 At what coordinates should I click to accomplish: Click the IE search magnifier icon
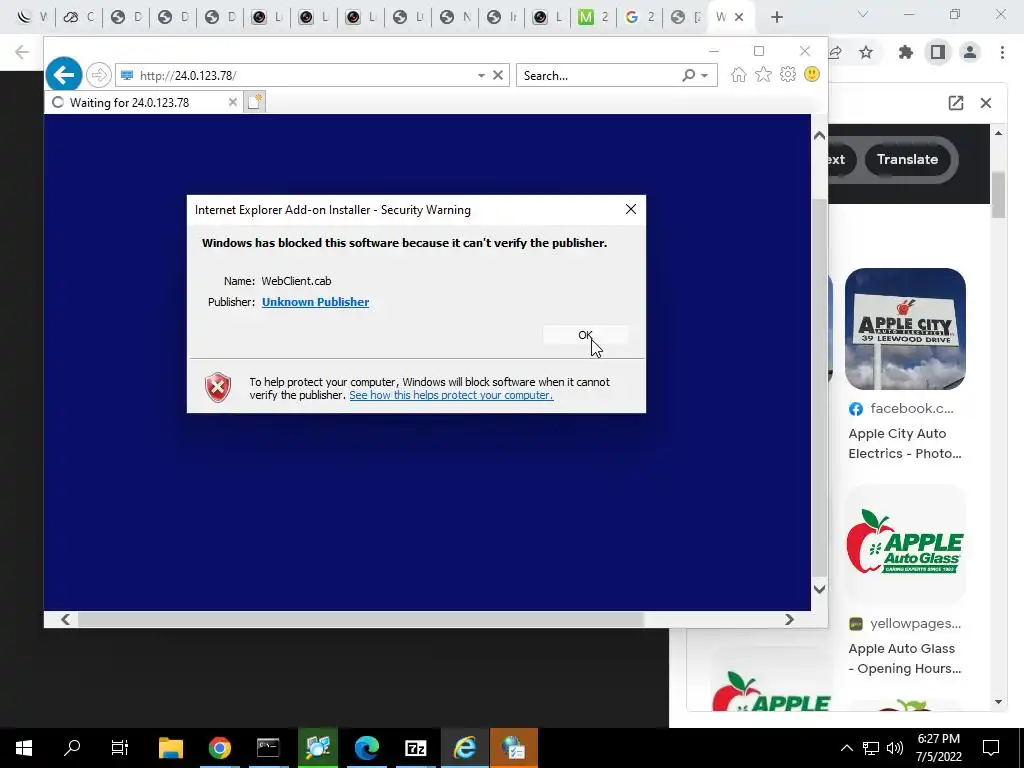pyautogui.click(x=688, y=75)
